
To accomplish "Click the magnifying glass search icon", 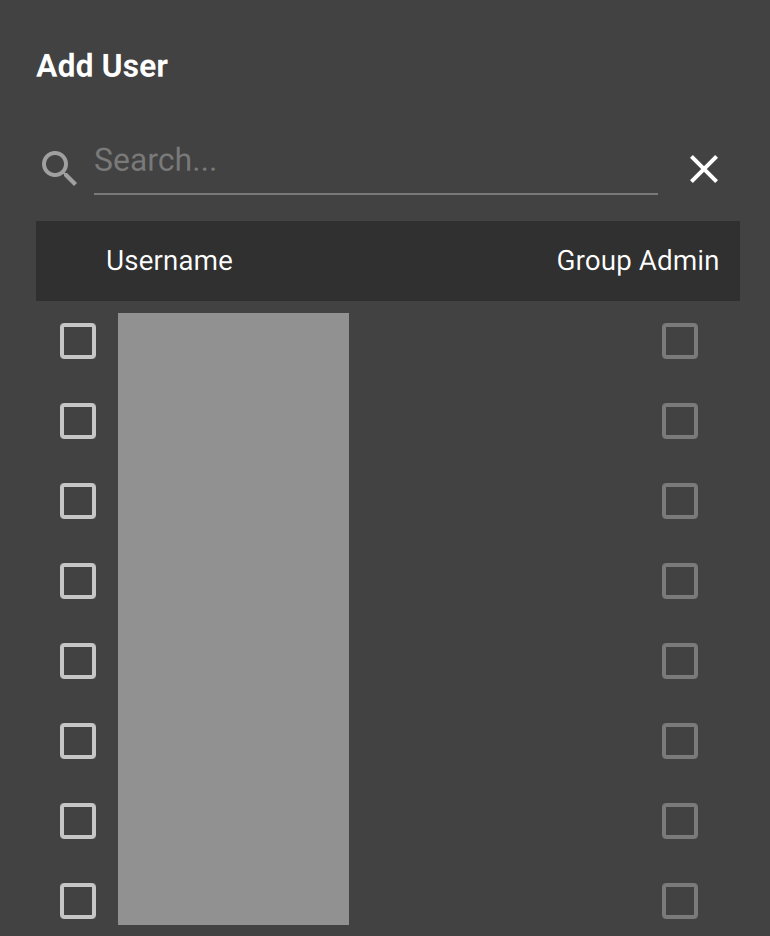I will click(x=59, y=168).
